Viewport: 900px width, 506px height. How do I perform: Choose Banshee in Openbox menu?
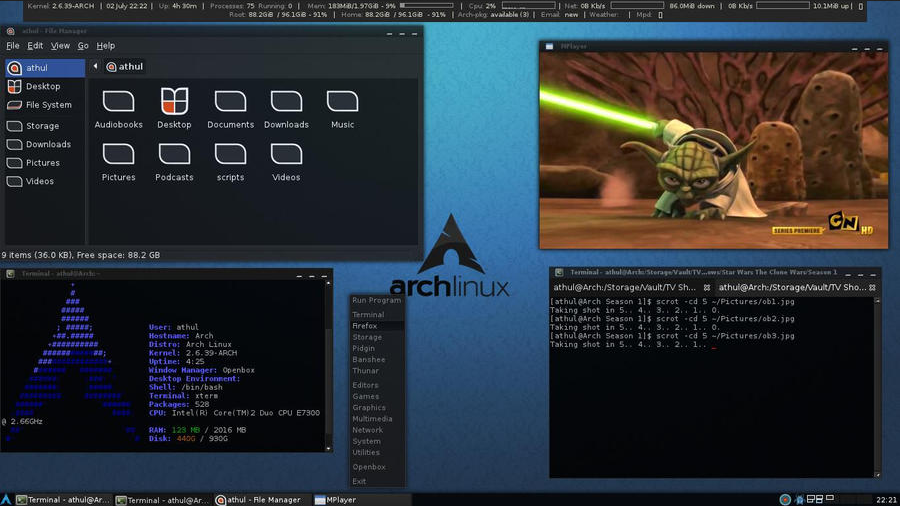(377, 359)
